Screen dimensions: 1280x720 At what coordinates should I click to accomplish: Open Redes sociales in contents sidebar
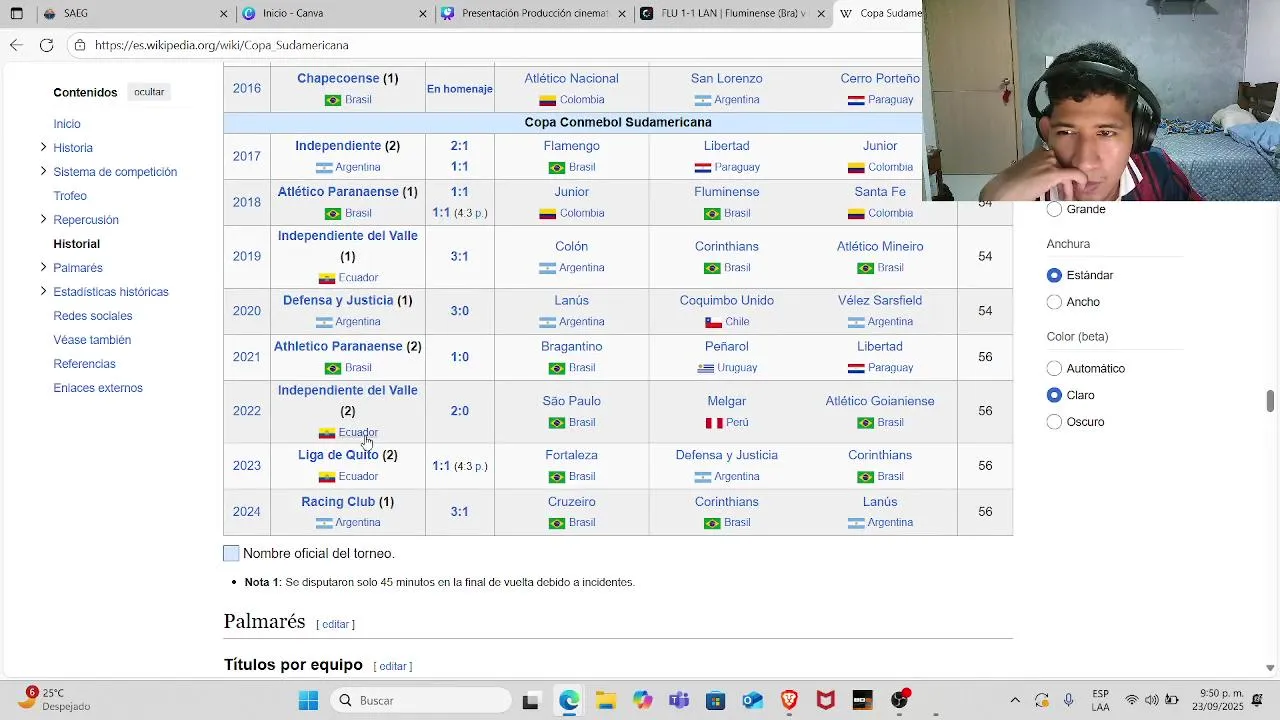coord(93,316)
